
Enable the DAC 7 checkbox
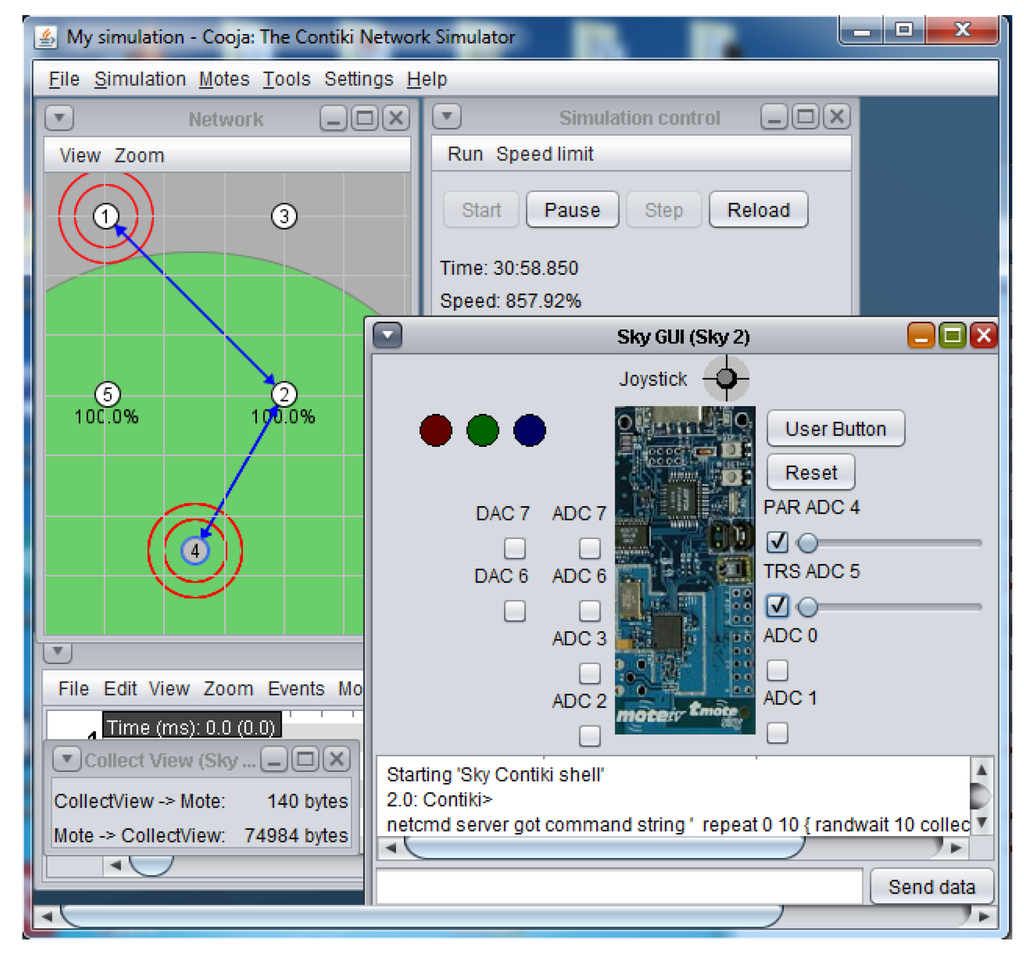point(515,548)
